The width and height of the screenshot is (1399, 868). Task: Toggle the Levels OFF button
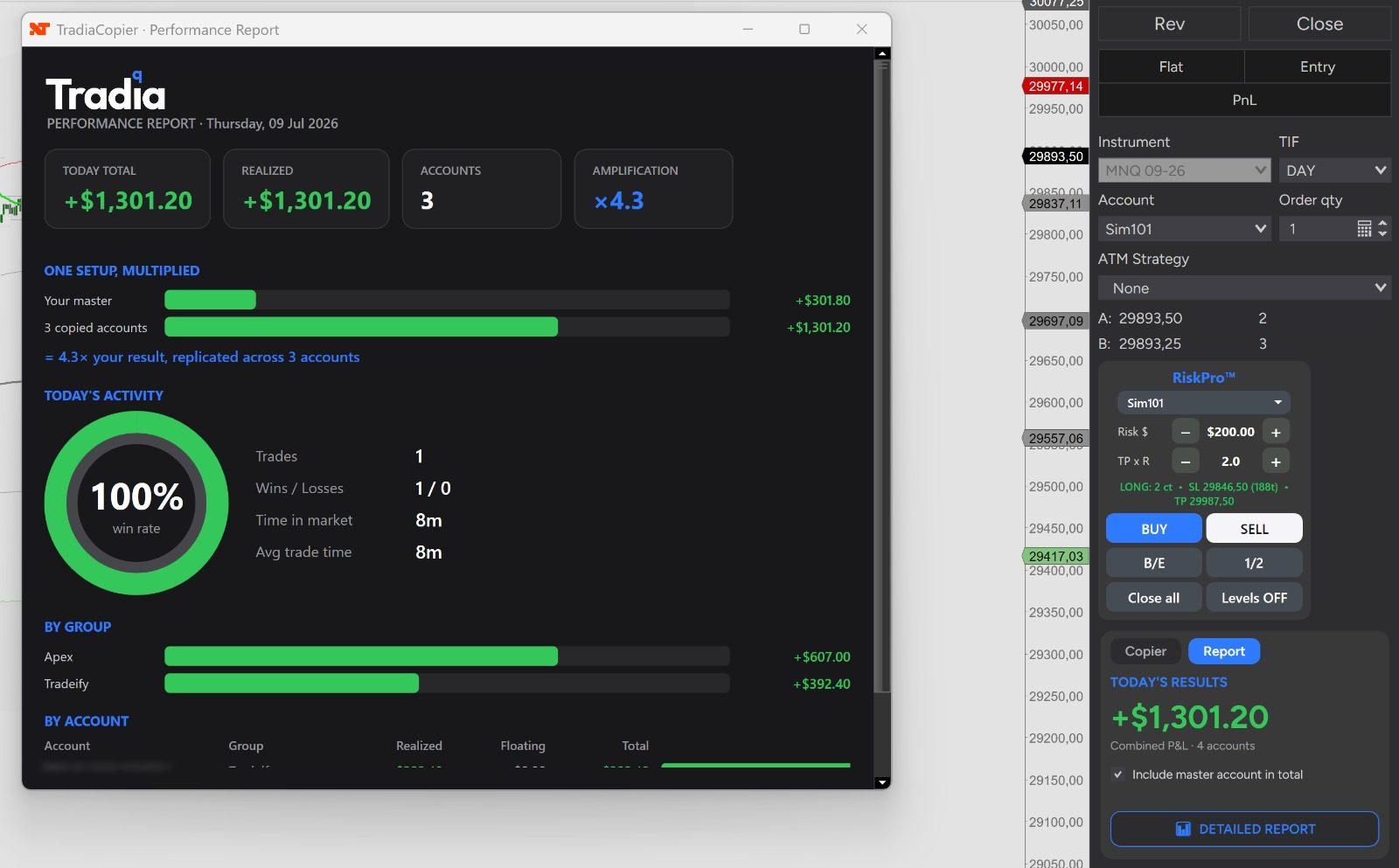(1254, 598)
